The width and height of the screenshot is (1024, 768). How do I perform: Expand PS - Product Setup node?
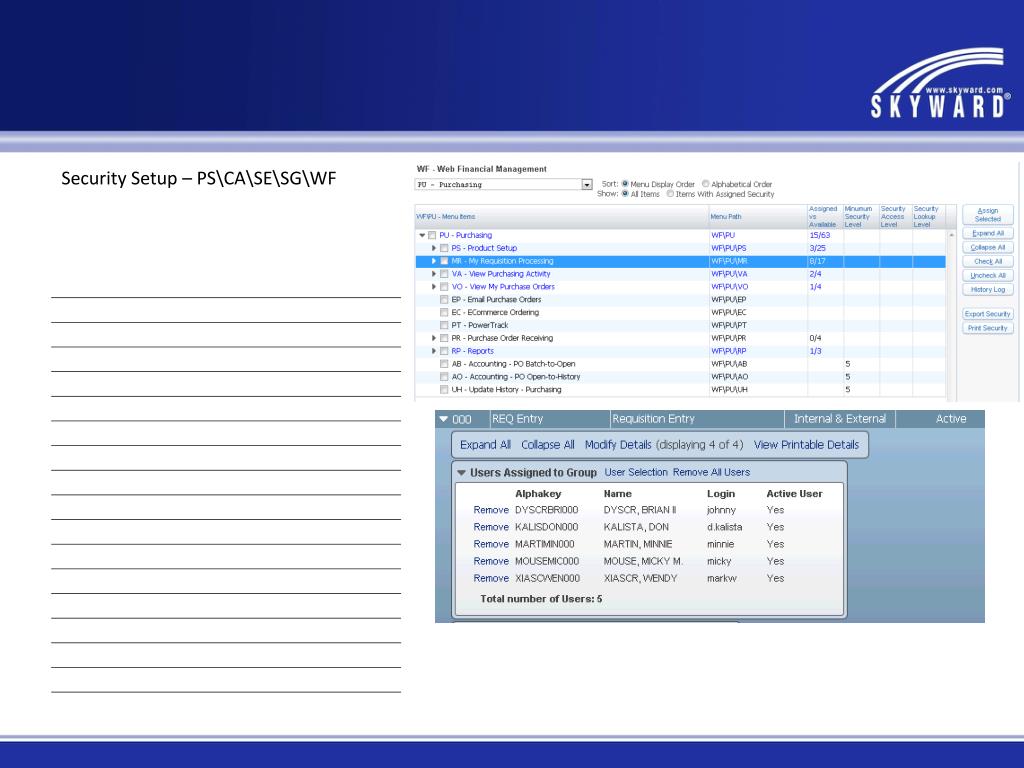pos(434,248)
